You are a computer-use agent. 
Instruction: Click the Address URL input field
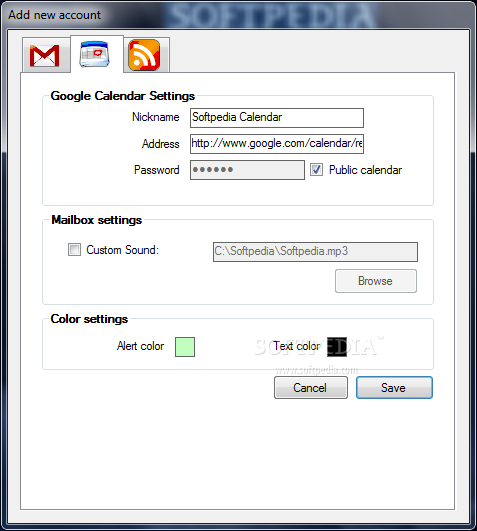pos(277,144)
